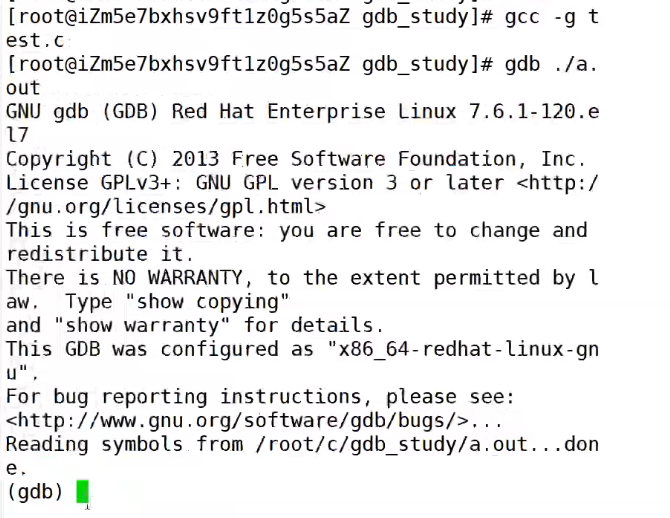This screenshot has height=518, width=670.
Task: Click the "gdb ./a." command text
Action: (549, 64)
